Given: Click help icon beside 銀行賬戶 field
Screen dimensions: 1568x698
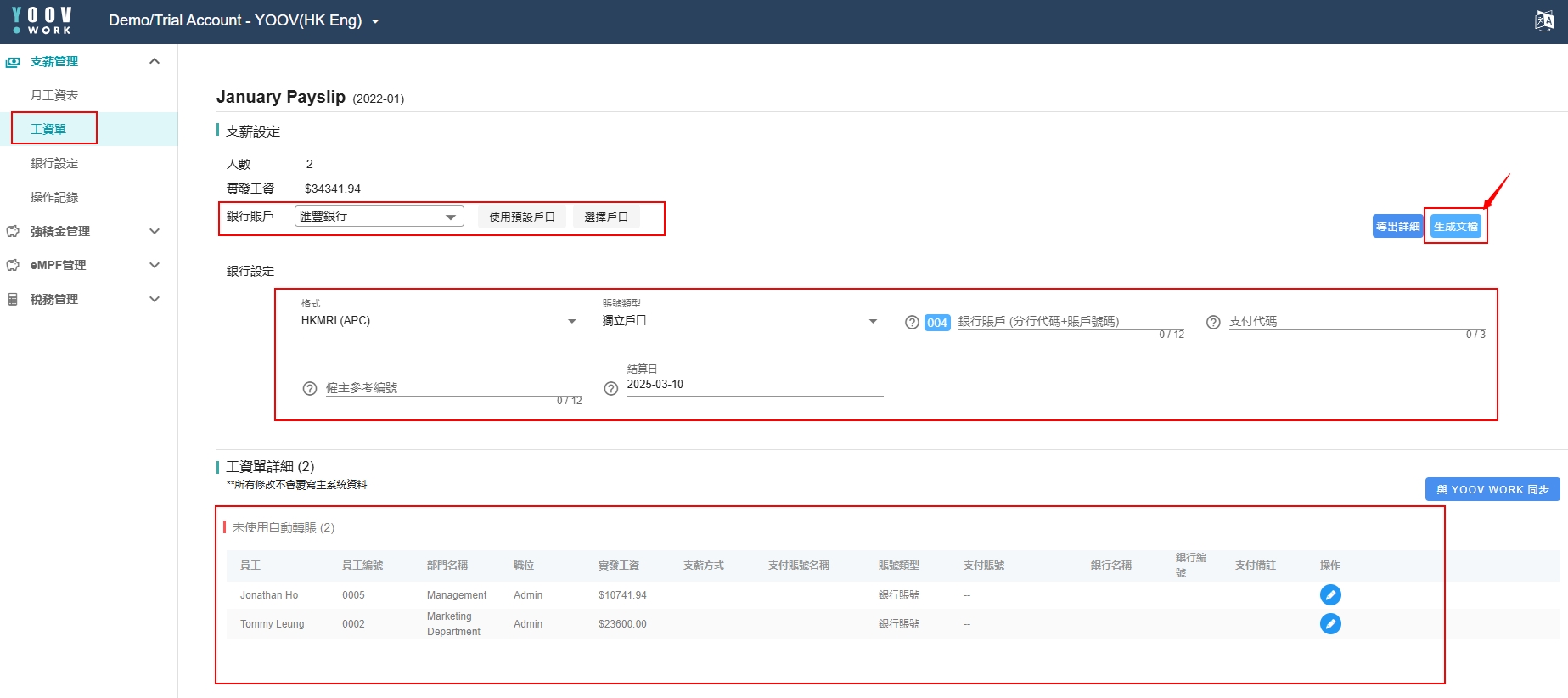Looking at the screenshot, I should 912,323.
